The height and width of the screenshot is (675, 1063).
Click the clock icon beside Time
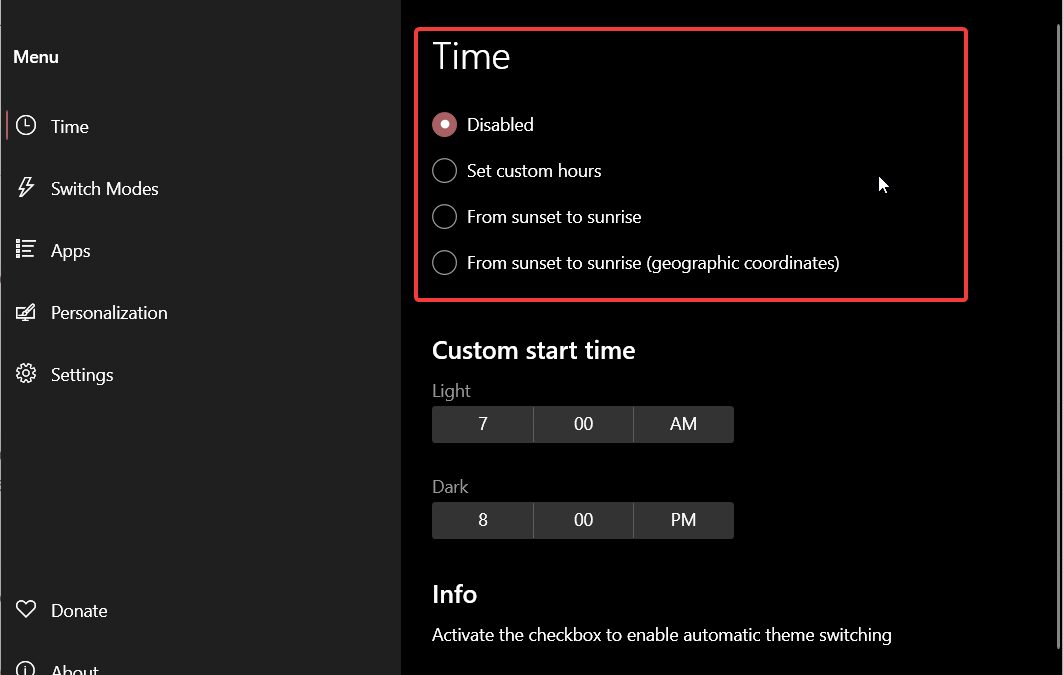[x=25, y=125]
